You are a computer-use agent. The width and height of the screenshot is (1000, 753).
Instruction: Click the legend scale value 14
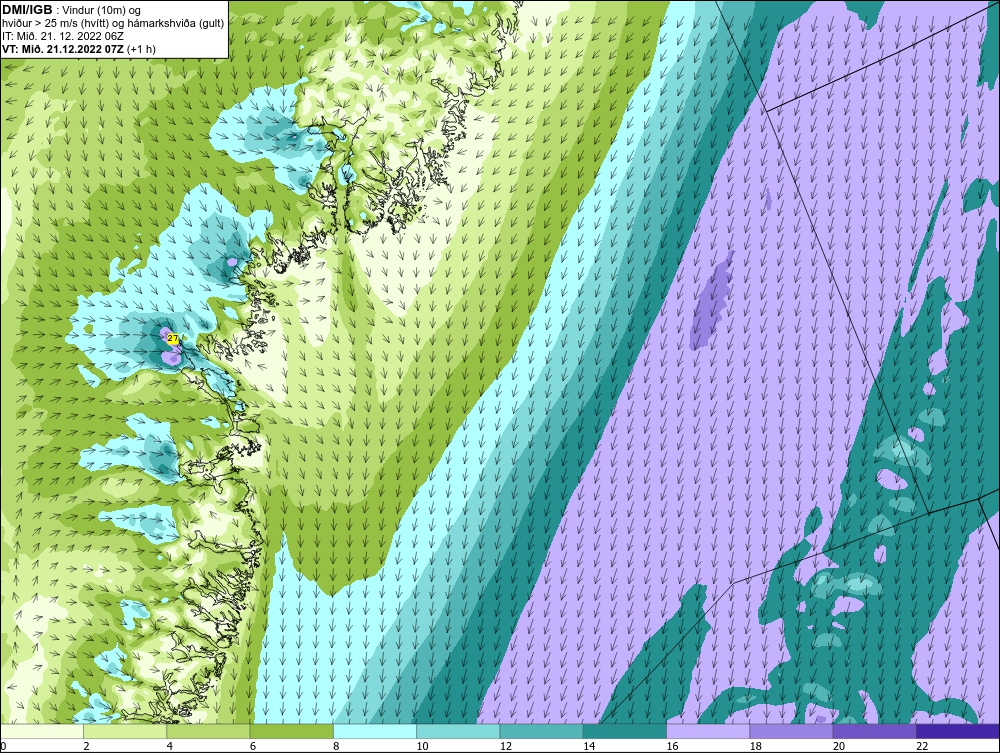point(589,747)
